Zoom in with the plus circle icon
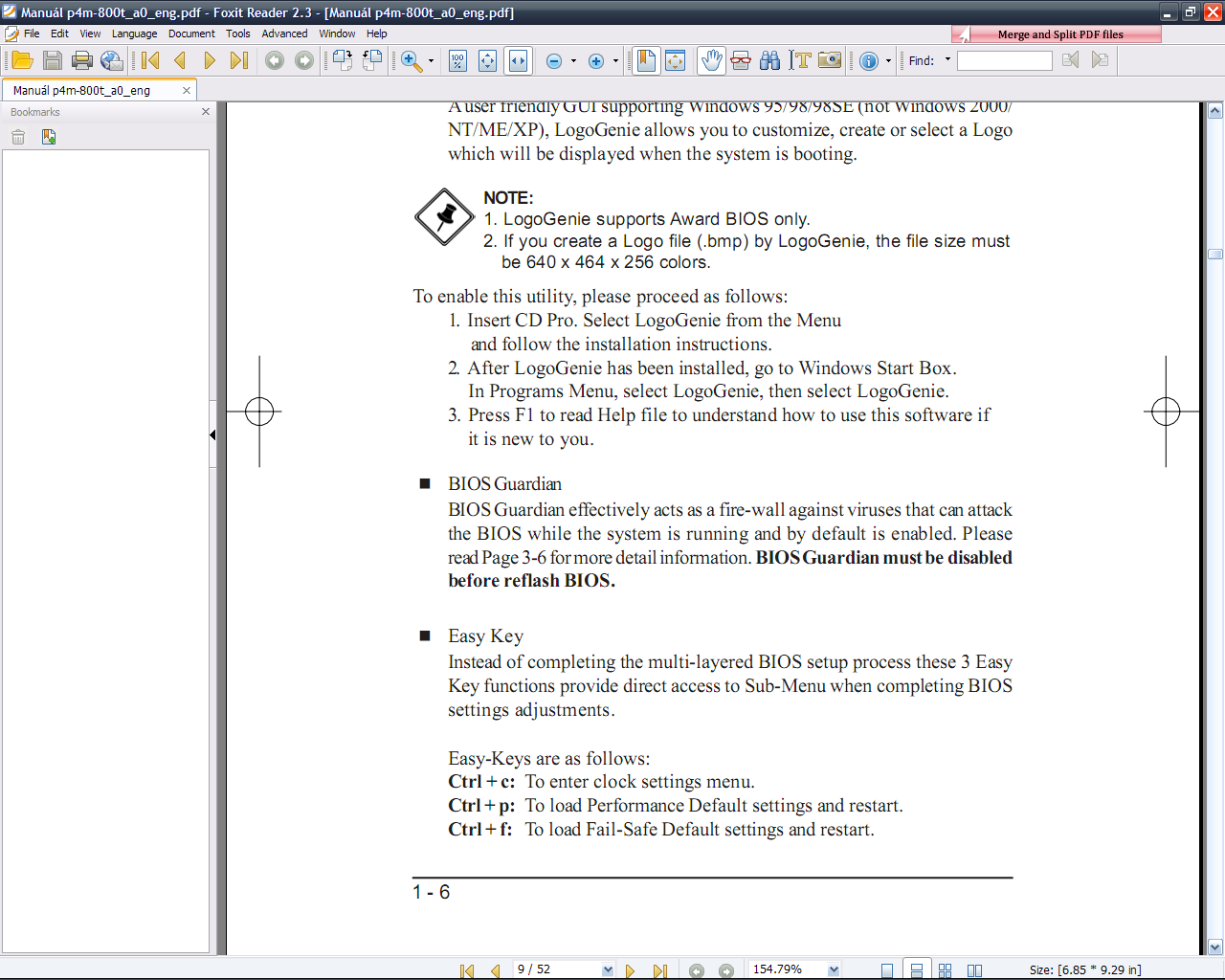Screen dimensions: 1225x980 (x=596, y=61)
